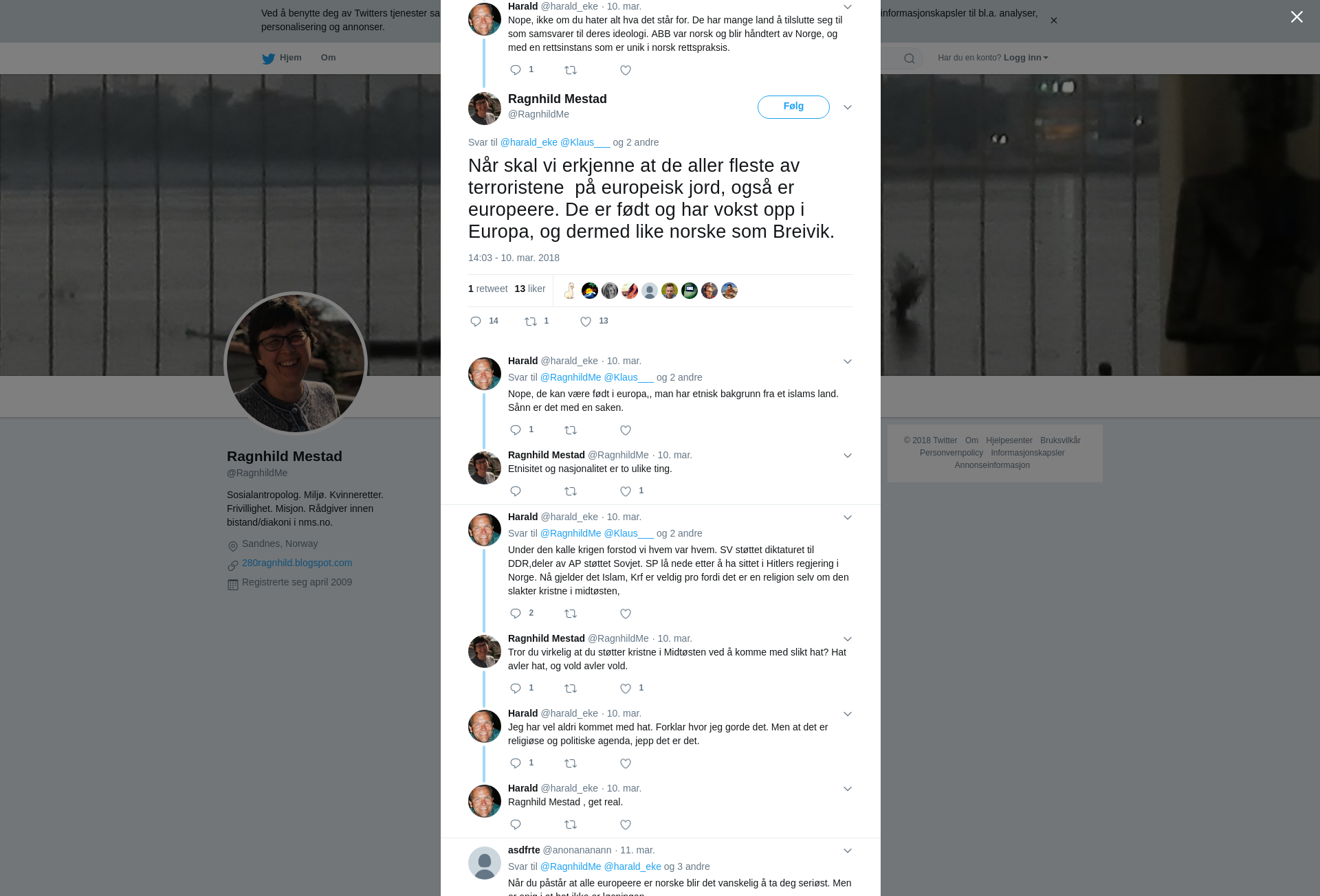
Task: View the 13 liker list
Action: (x=530, y=289)
